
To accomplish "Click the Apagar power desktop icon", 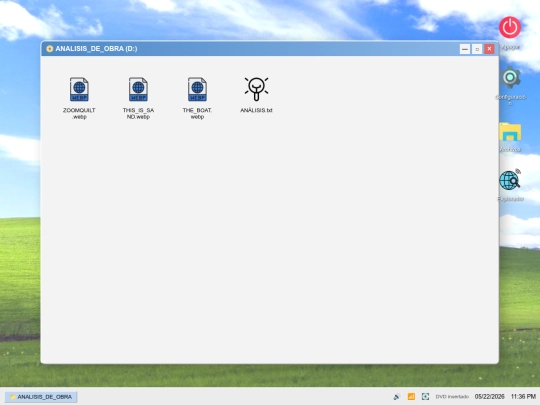I will [x=510, y=27].
